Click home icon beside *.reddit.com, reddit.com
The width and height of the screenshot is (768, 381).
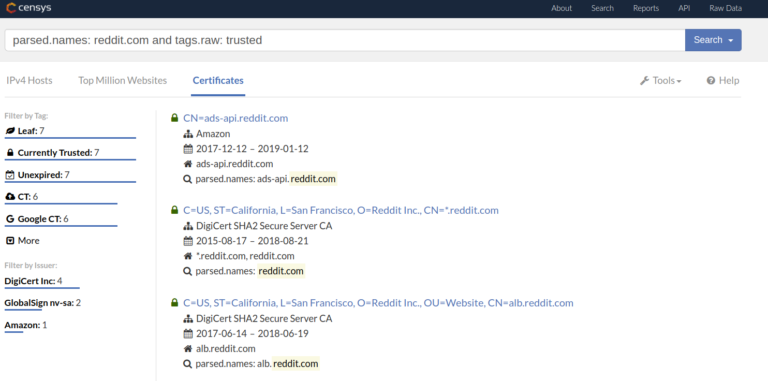(x=188, y=256)
